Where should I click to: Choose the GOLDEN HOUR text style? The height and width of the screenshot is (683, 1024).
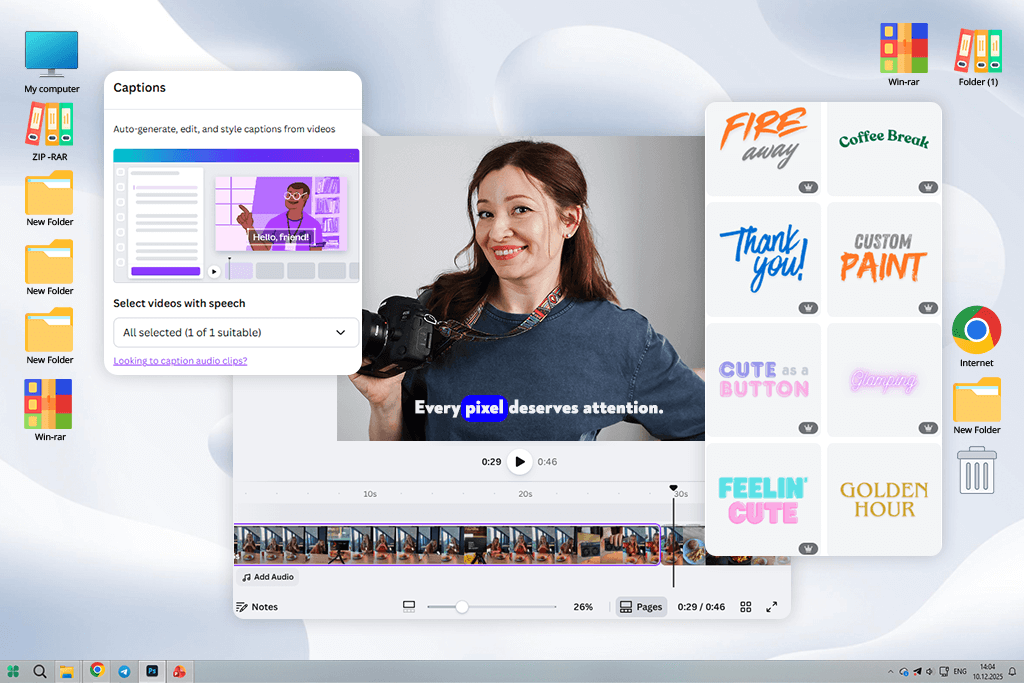[884, 500]
